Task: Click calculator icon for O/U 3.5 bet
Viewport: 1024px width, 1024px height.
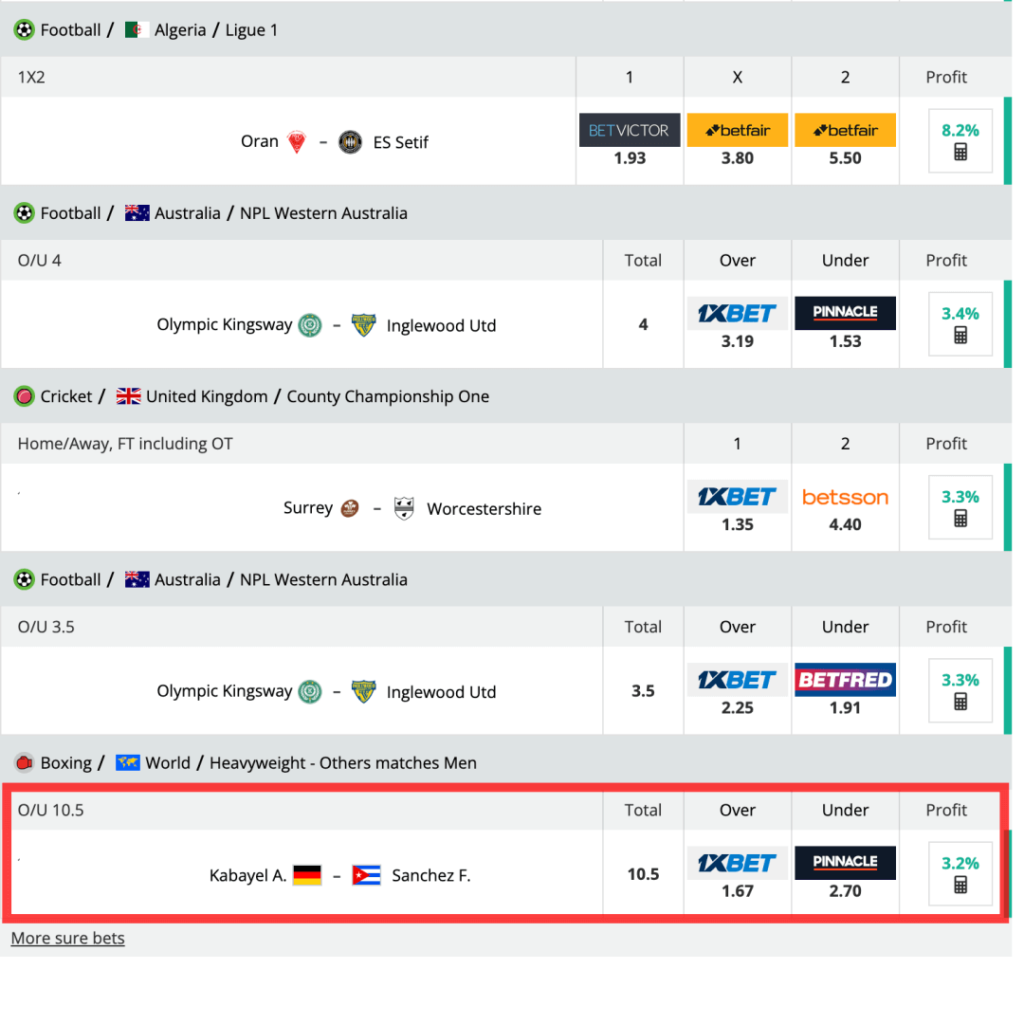Action: tap(960, 702)
